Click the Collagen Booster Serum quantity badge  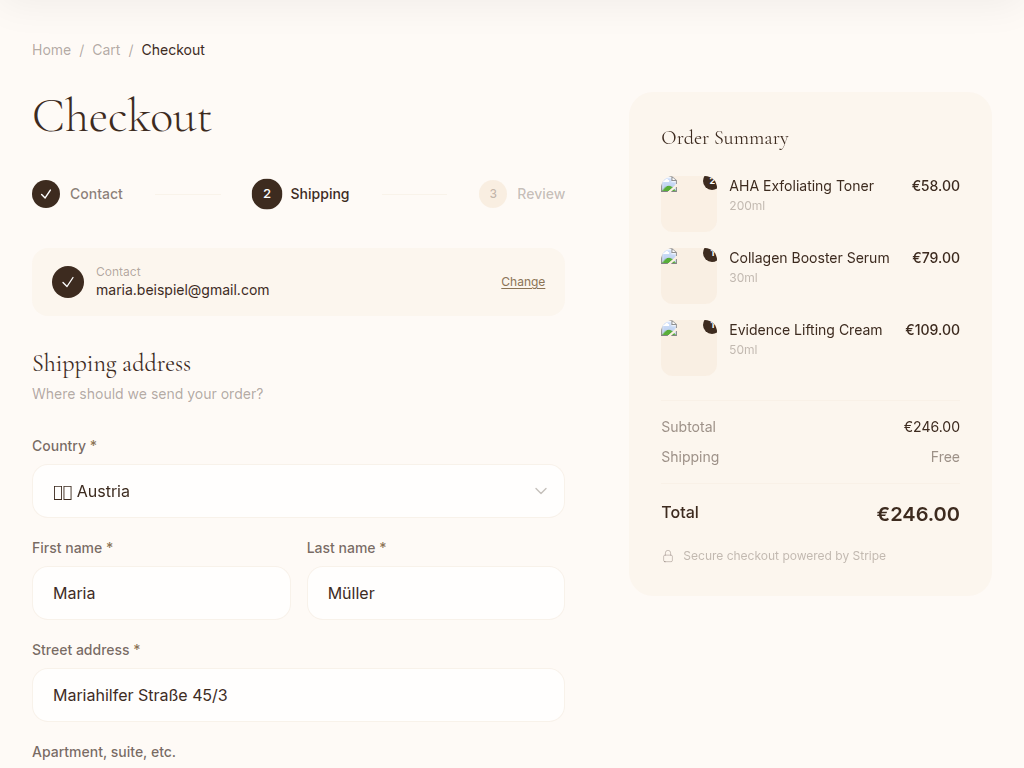click(710, 255)
